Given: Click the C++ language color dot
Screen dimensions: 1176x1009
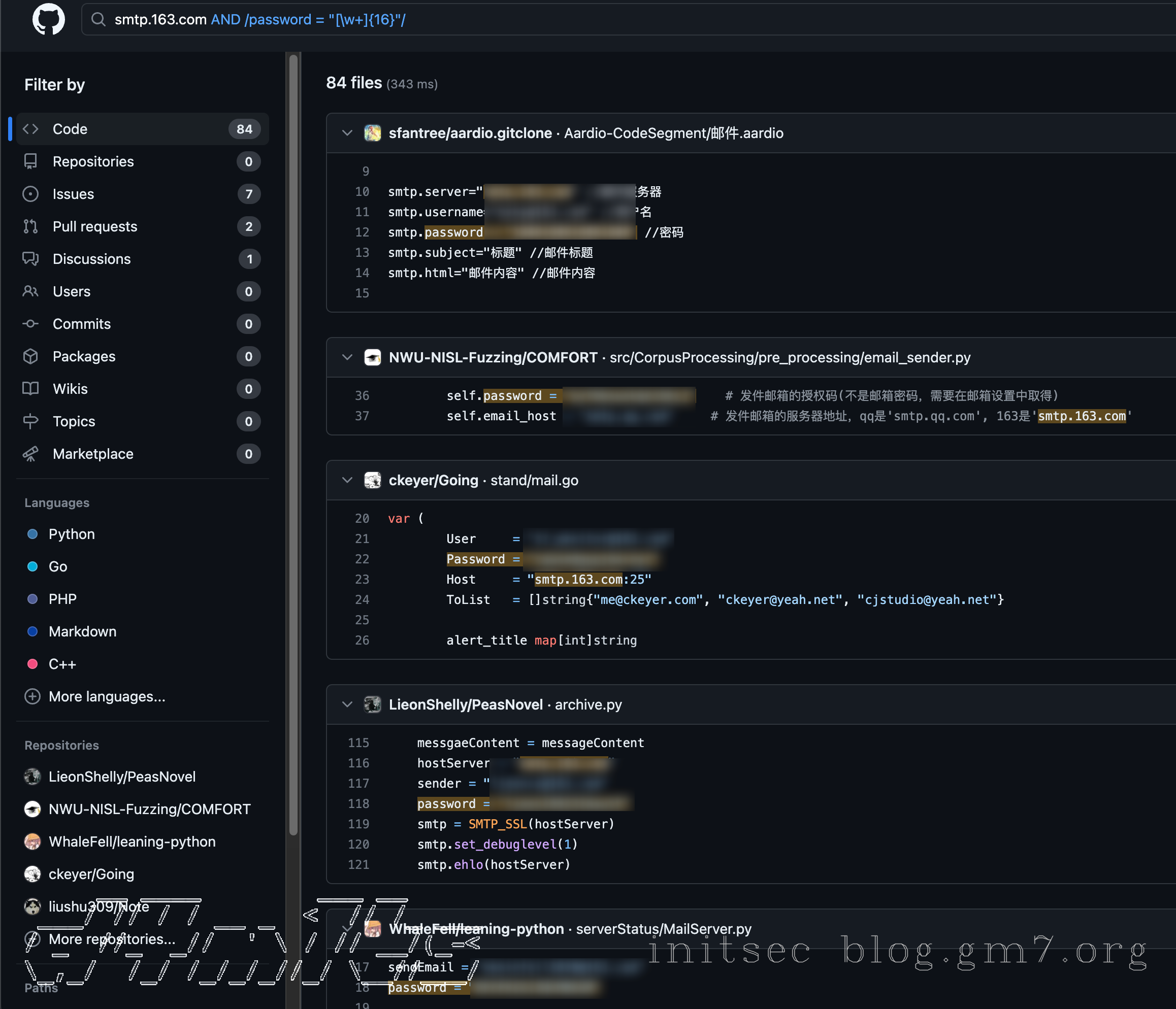Looking at the screenshot, I should coord(32,663).
